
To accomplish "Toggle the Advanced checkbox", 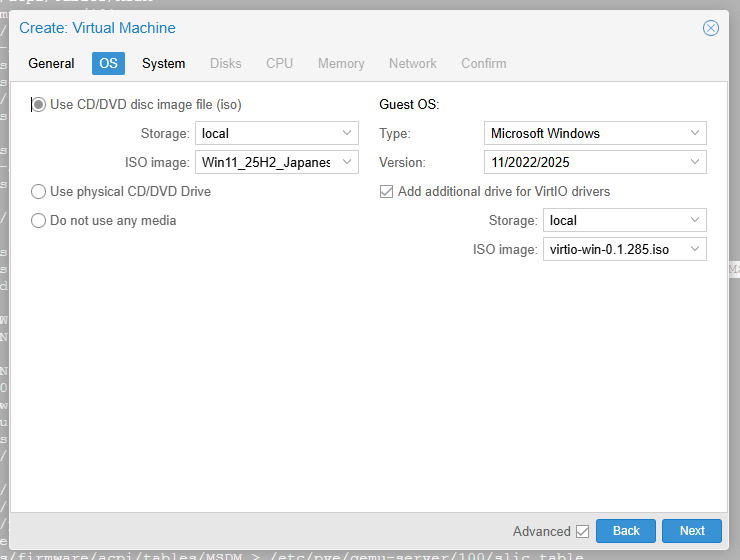I will point(582,531).
